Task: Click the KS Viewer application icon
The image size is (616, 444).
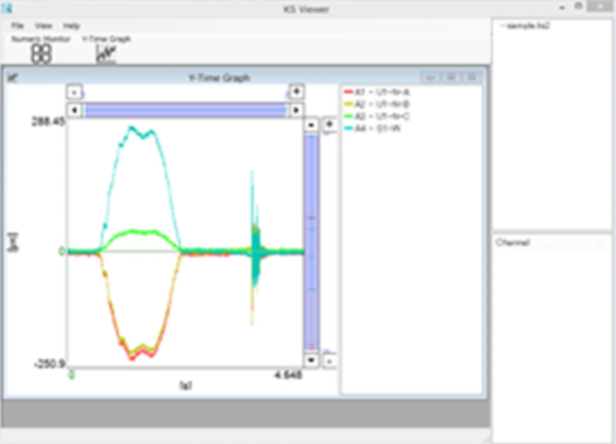Action: 8,8
